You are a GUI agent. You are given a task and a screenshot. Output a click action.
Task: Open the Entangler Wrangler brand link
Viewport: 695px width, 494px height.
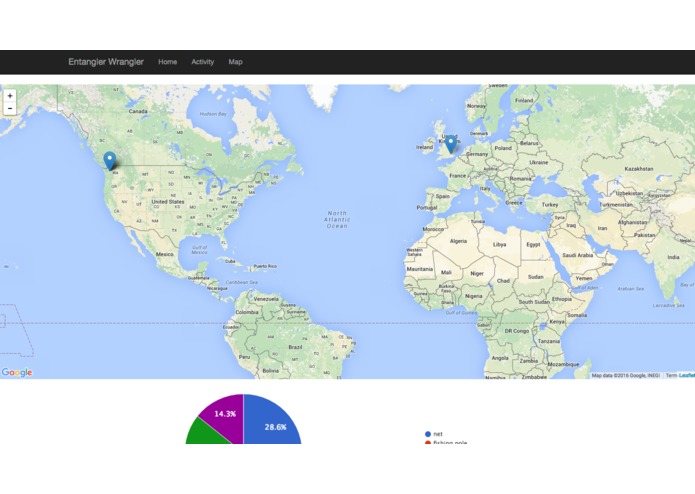click(x=106, y=62)
